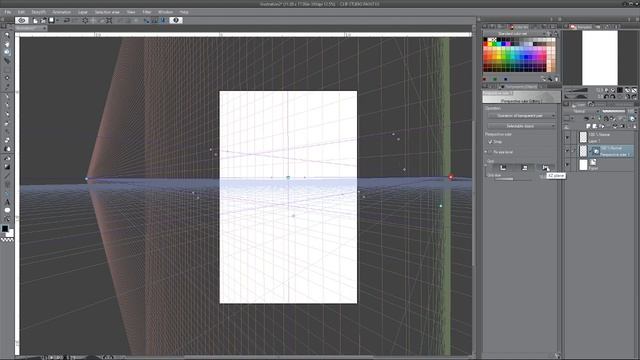
Task: Click the YZ plane grid icon
Action: pos(524,168)
